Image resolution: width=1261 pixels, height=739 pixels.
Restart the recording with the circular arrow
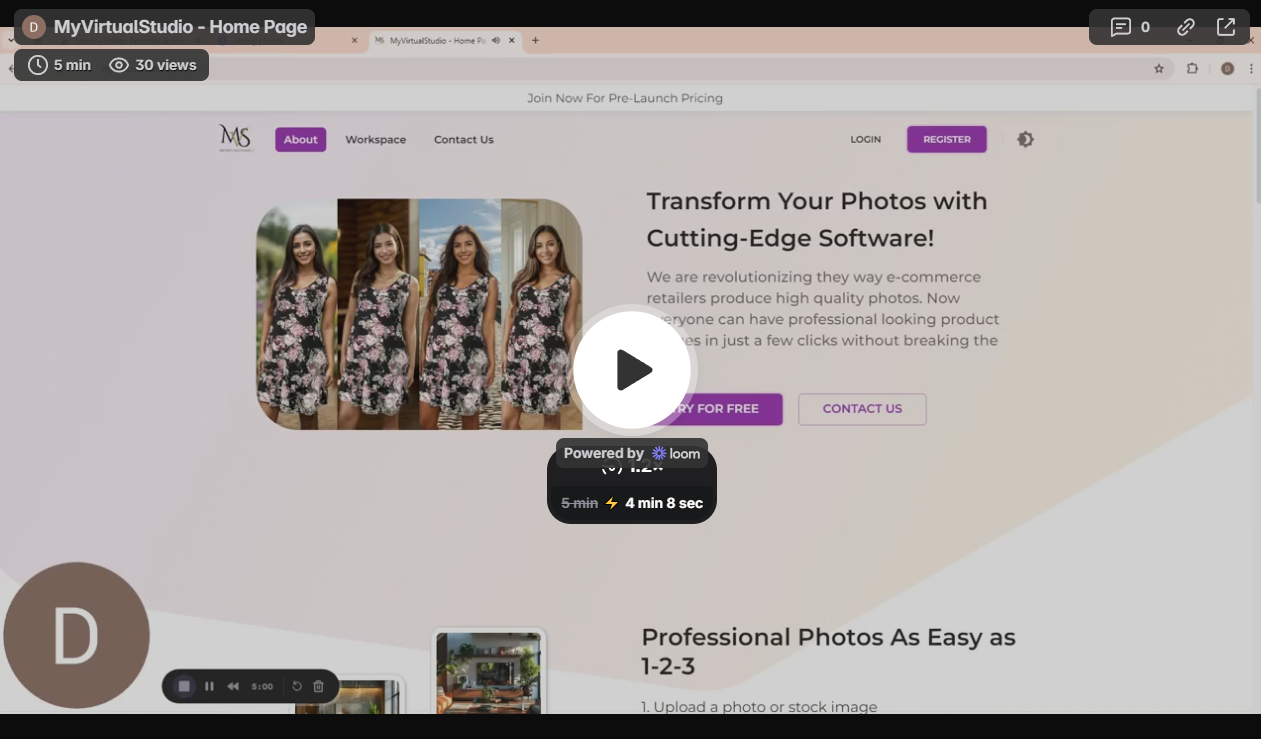[x=297, y=686]
